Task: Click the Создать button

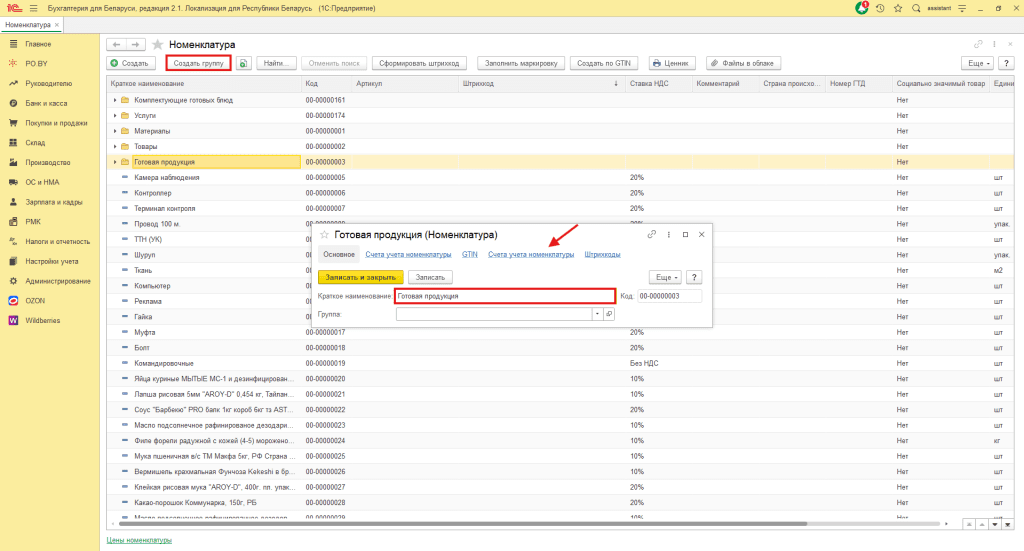Action: coord(131,63)
